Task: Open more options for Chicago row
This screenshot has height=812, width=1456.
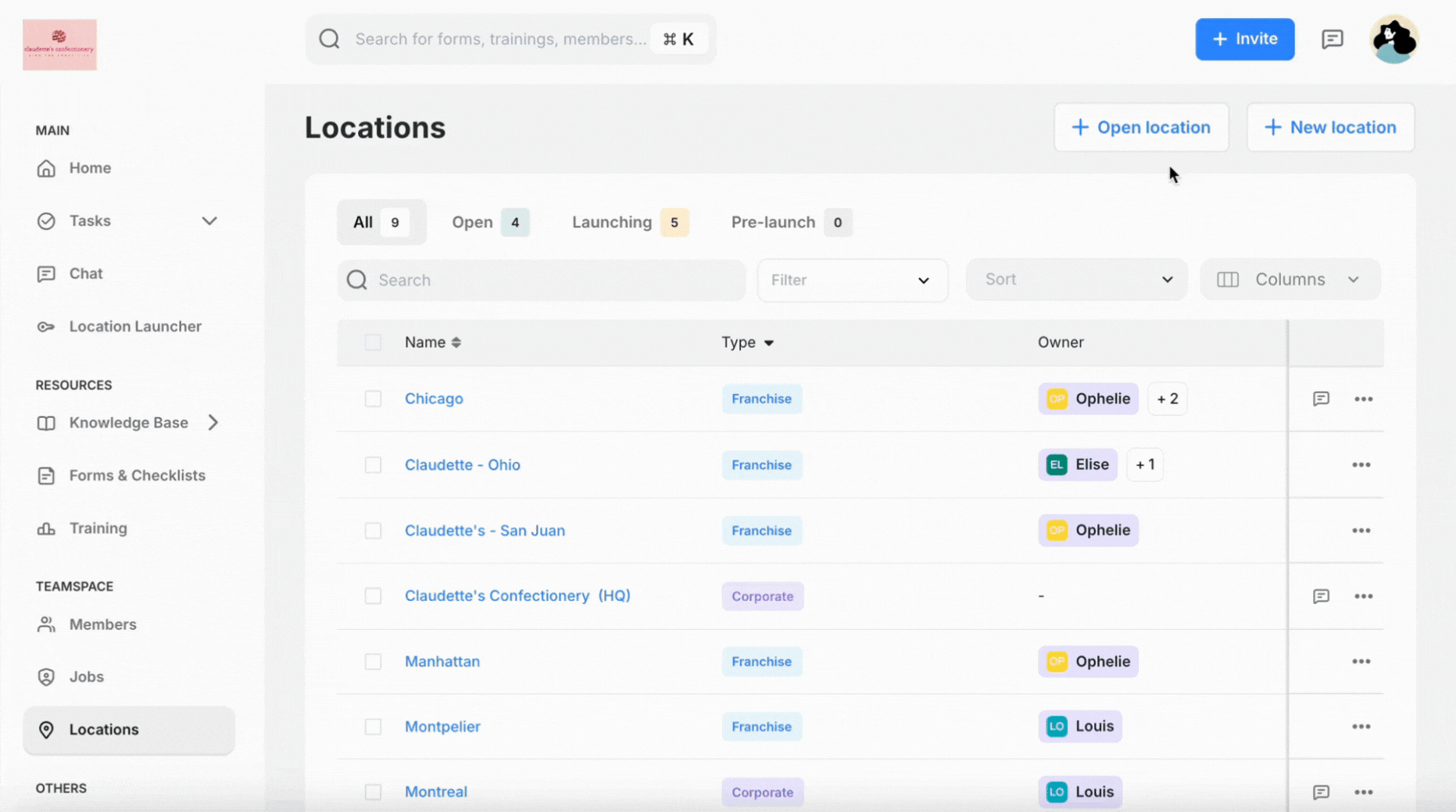Action: click(1364, 399)
